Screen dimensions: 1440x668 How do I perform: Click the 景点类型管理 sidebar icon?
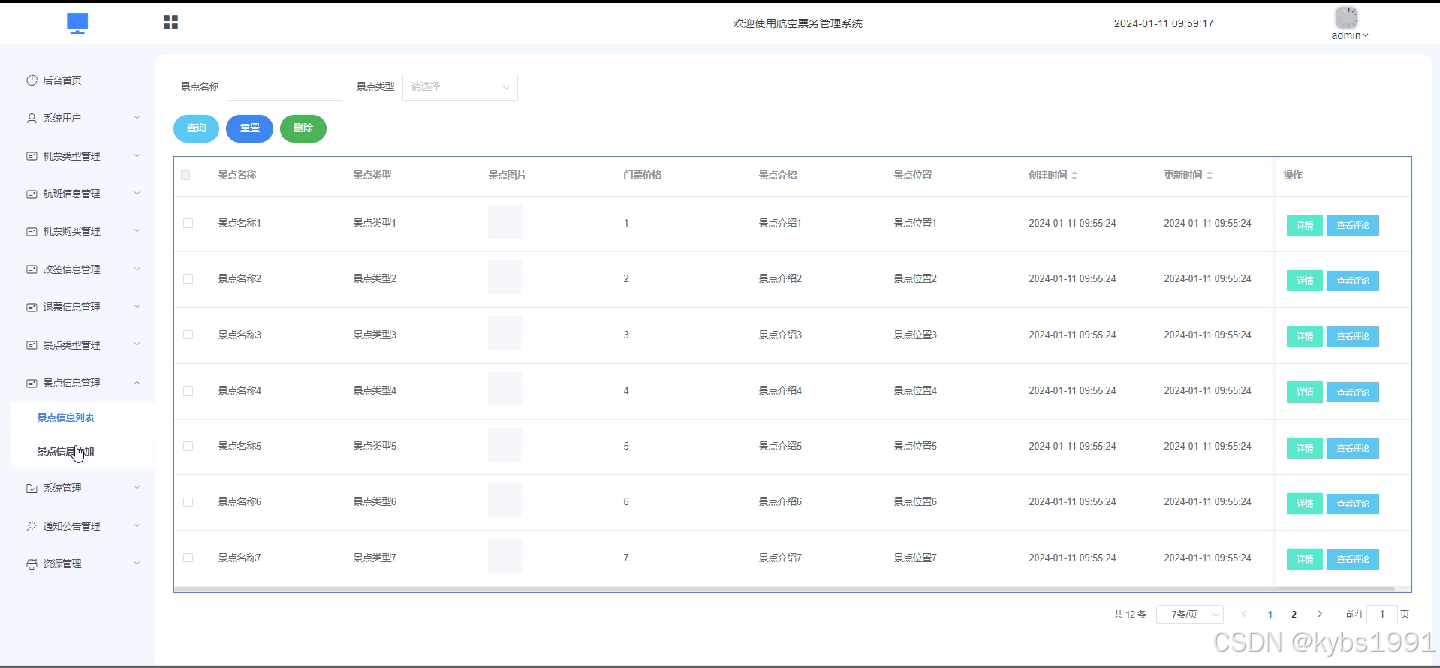[32, 345]
